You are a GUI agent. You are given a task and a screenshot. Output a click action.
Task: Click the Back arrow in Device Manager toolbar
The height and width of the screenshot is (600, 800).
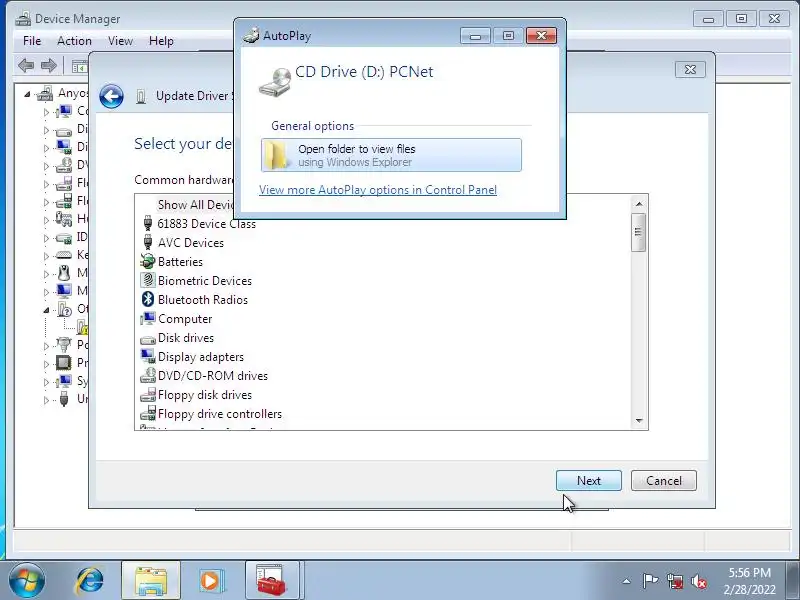pos(26,65)
